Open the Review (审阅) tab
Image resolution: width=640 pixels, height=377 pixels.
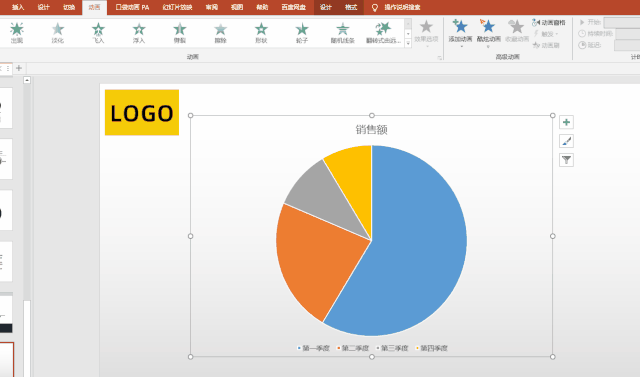coord(211,7)
